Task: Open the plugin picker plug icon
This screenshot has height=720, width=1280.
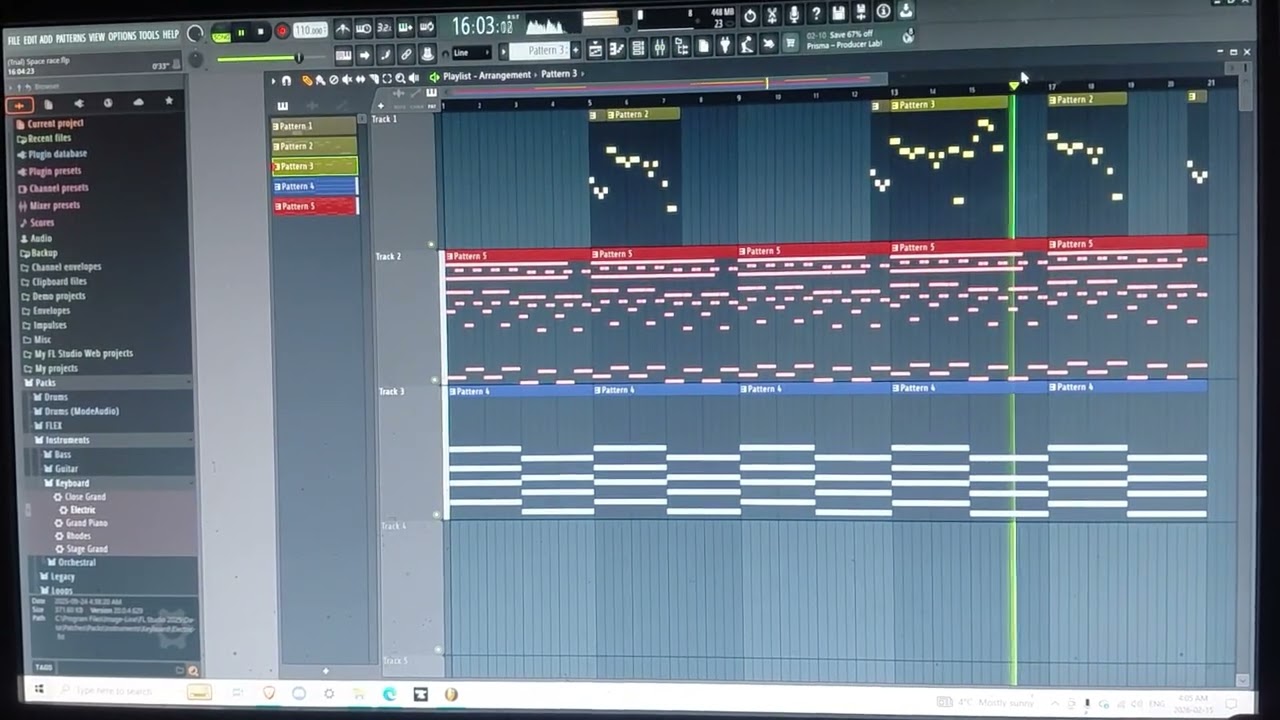Action: [725, 45]
